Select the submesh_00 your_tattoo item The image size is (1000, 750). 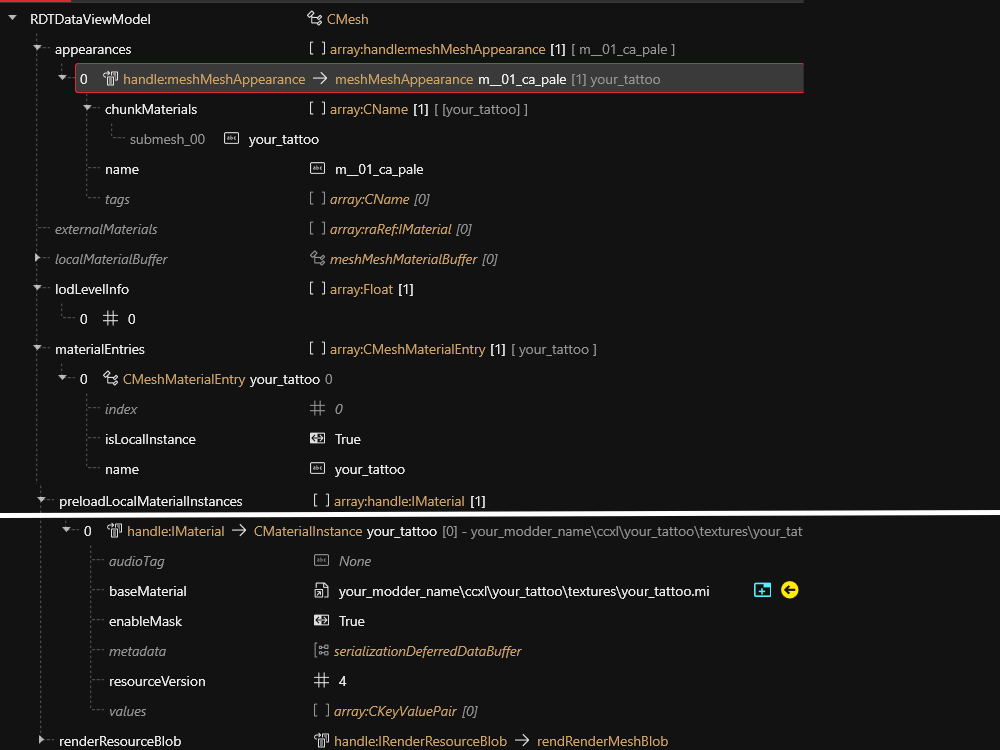point(283,139)
